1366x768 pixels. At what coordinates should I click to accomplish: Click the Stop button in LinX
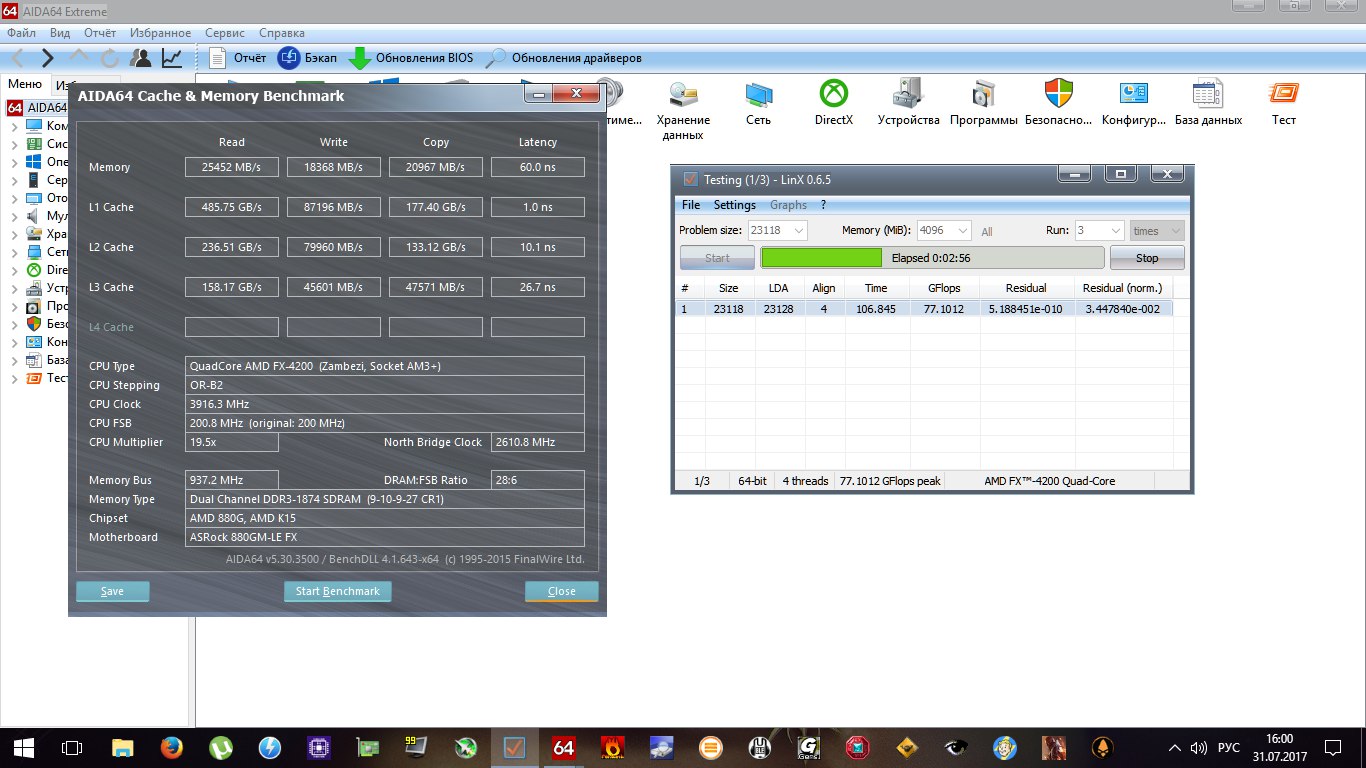(1147, 258)
